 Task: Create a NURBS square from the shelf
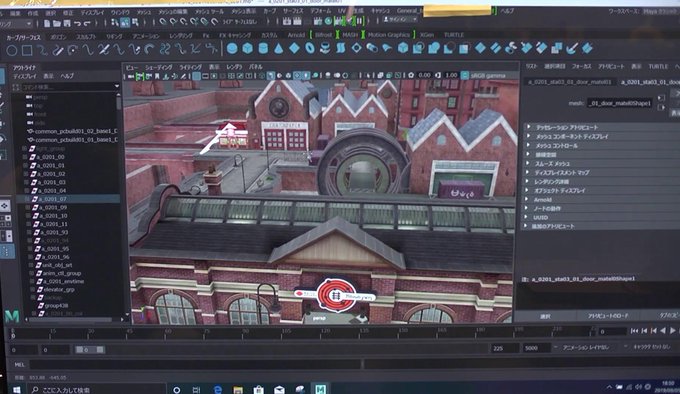coord(27,50)
